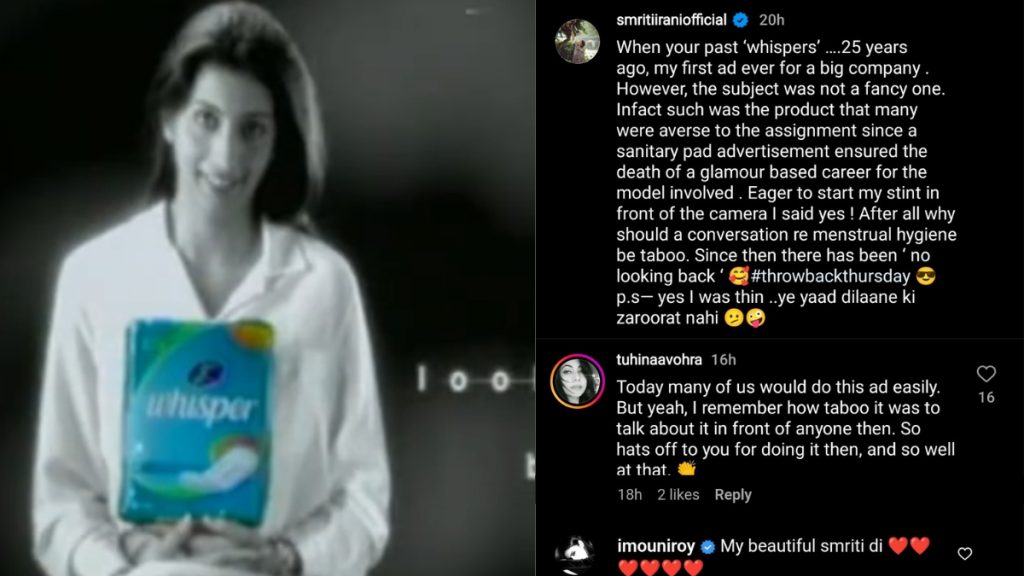Click the verified badge next to smritiiraniofficial

741,20
